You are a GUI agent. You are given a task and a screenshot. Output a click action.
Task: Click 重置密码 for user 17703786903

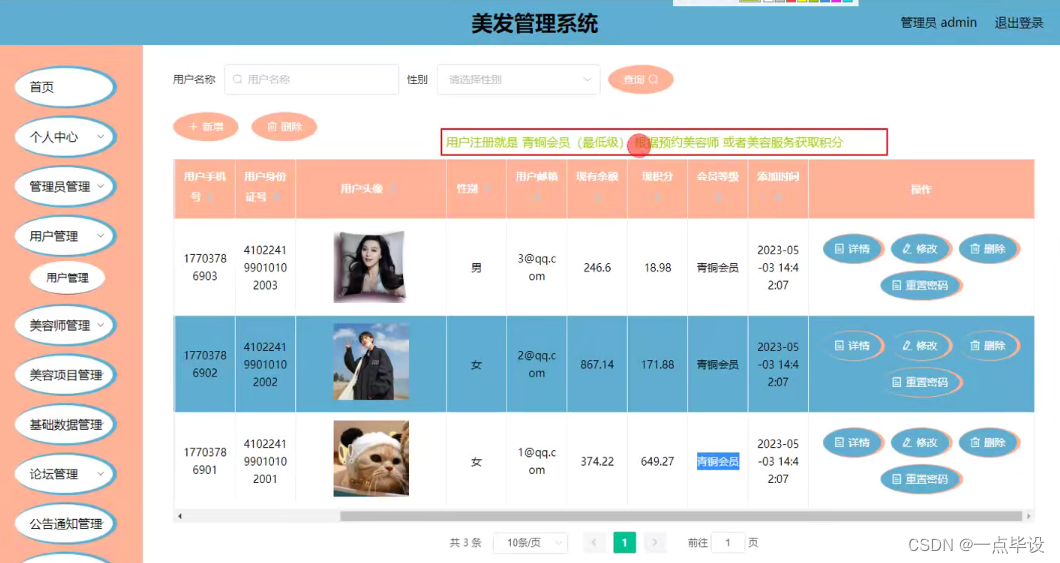[920, 285]
